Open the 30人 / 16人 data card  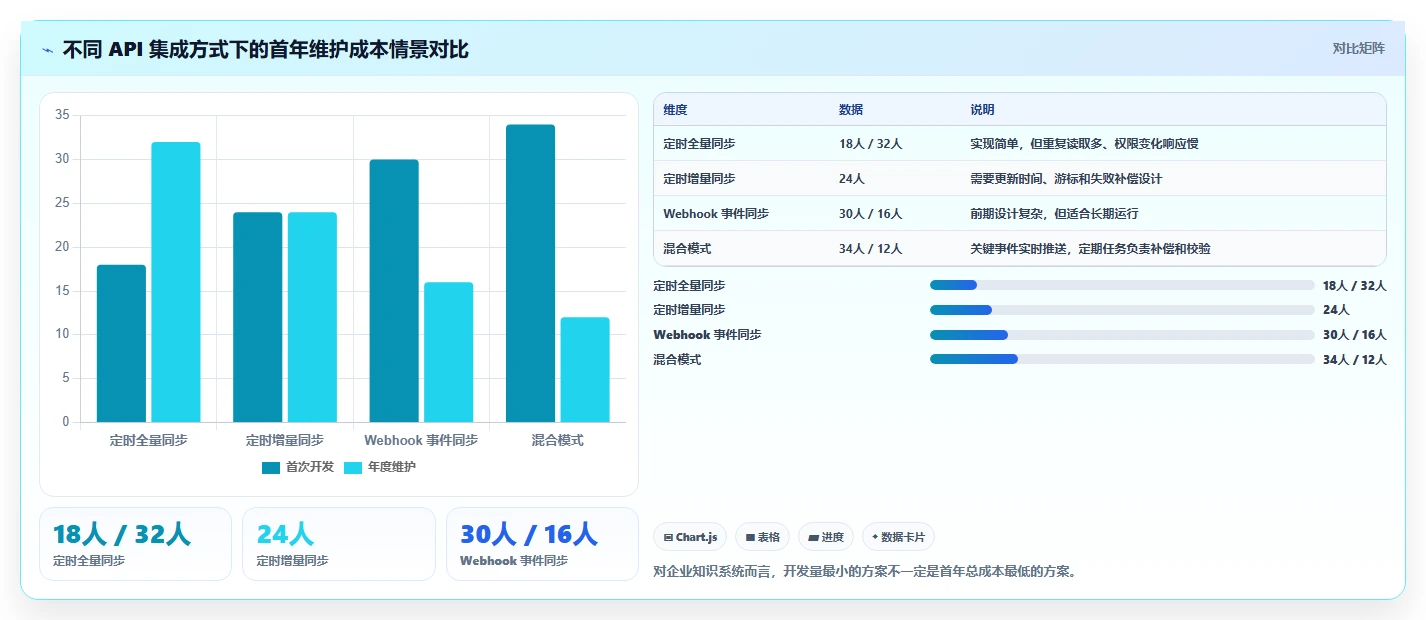pos(542,544)
